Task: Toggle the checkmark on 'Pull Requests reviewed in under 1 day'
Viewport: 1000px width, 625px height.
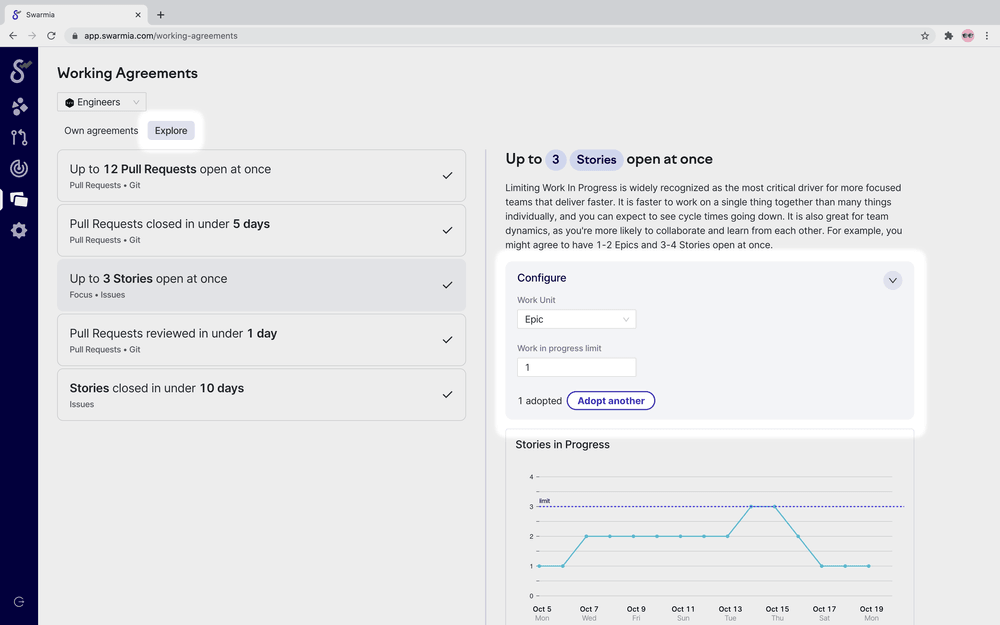Action: coord(447,340)
